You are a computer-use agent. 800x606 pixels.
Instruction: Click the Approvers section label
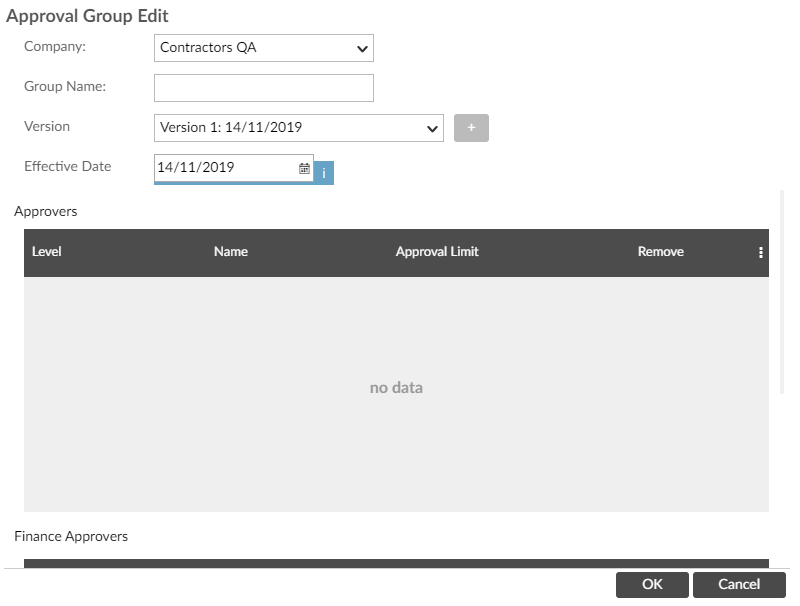(46, 212)
